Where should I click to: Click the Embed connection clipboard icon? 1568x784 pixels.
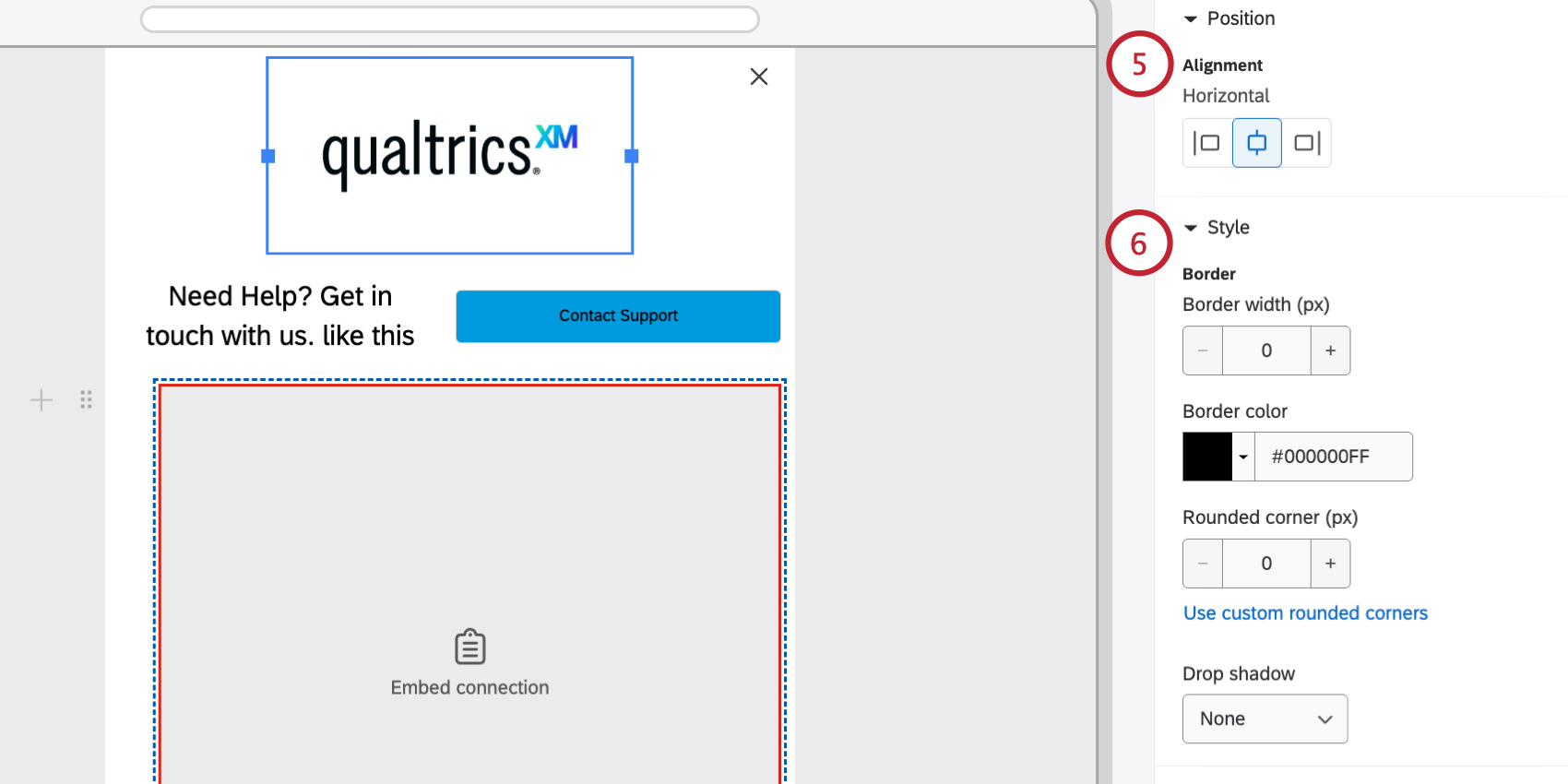click(470, 647)
